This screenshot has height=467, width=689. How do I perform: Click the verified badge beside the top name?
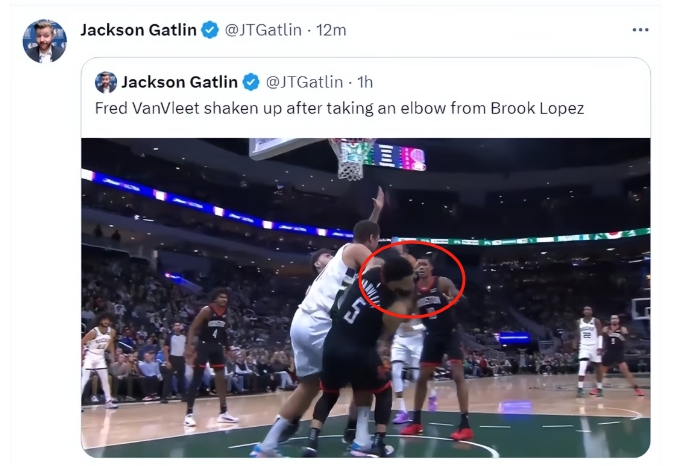210,30
